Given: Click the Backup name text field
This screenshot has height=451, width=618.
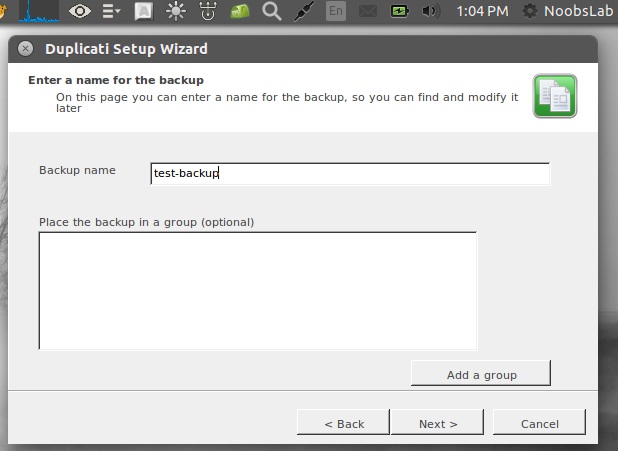Looking at the screenshot, I should (350, 173).
